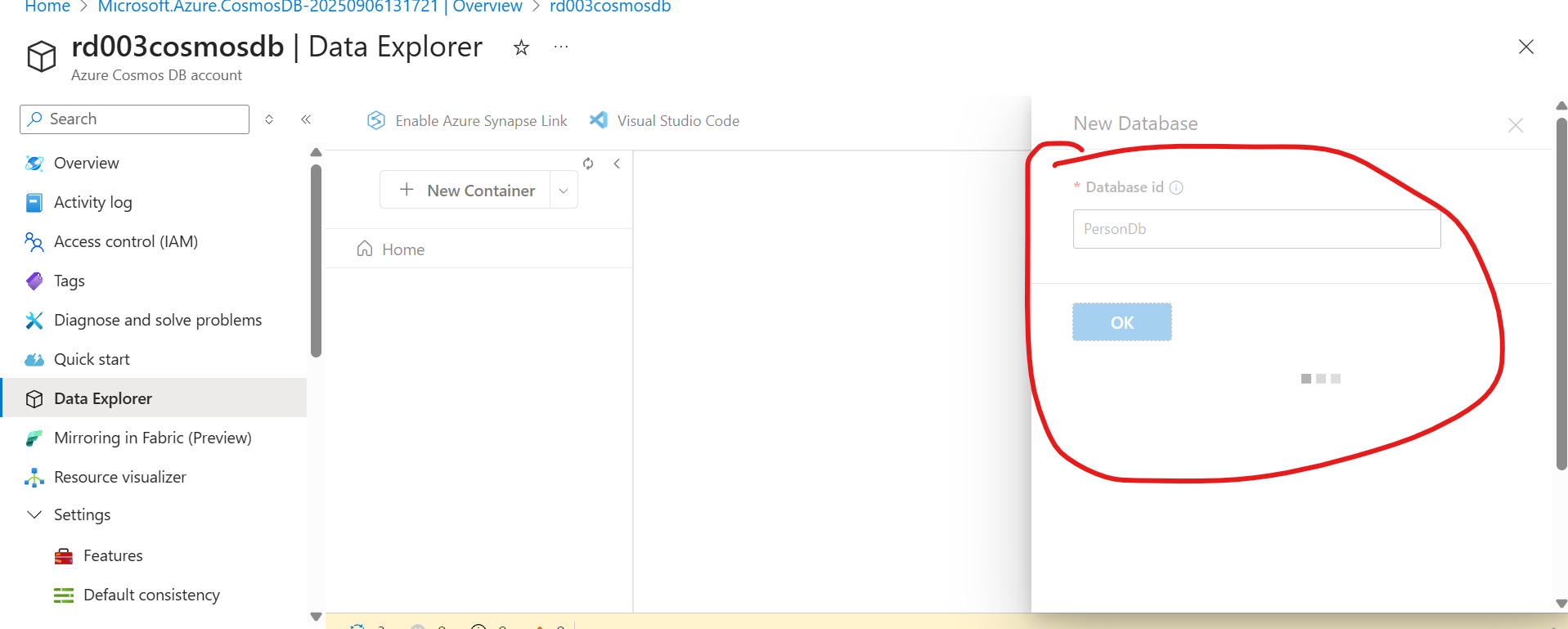Open Access control (IAM)
The image size is (1568, 629).
point(125,241)
